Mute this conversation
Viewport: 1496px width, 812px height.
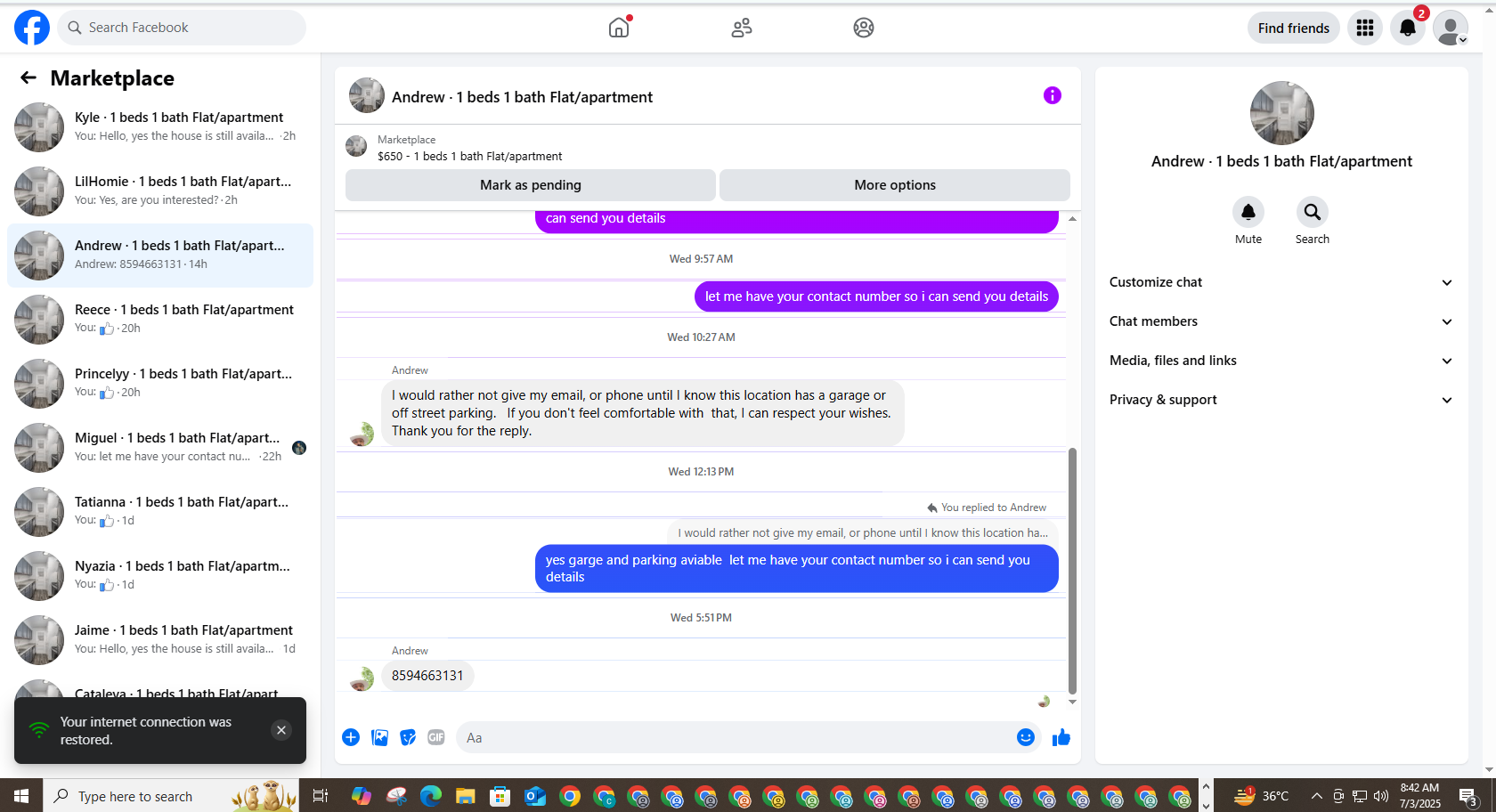[x=1248, y=212]
